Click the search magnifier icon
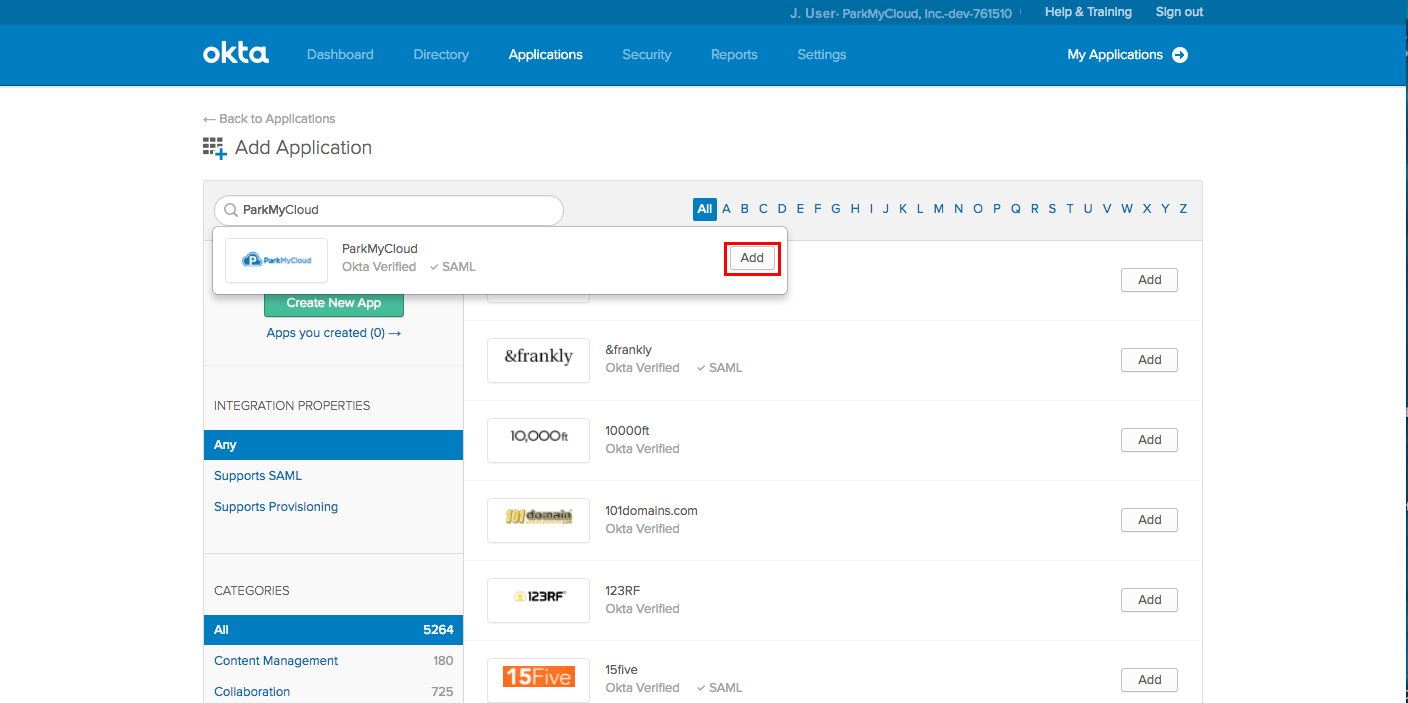This screenshot has height=703, width=1408. click(231, 210)
